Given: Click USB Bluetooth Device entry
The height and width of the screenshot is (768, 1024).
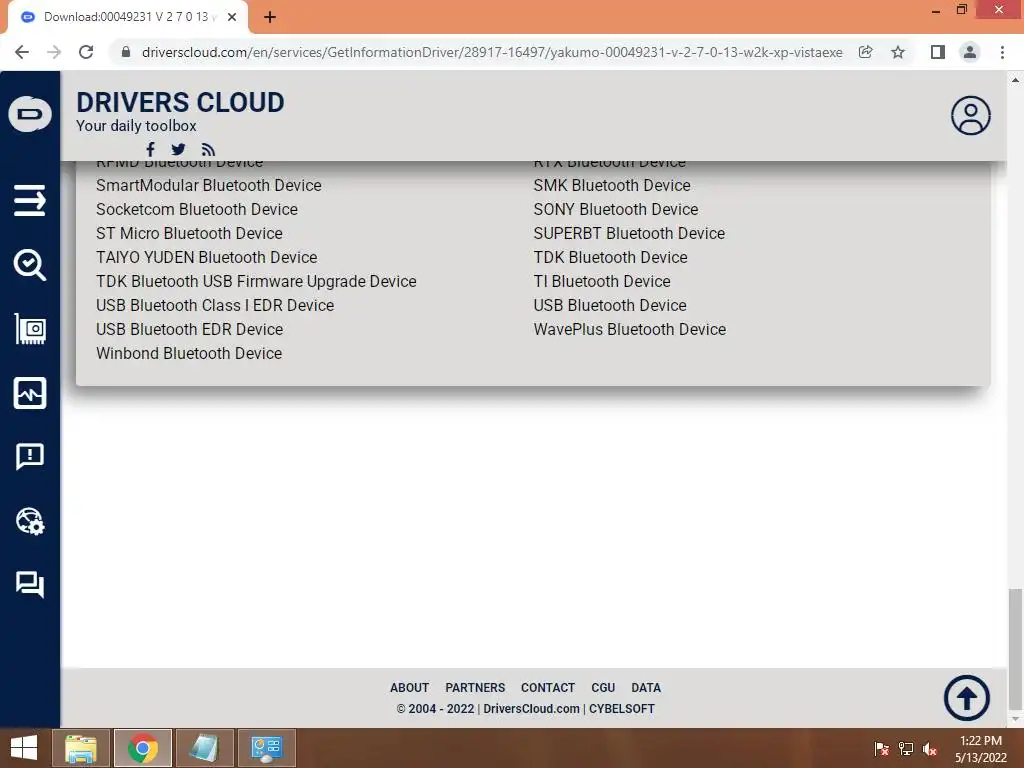Looking at the screenshot, I should [x=610, y=306].
